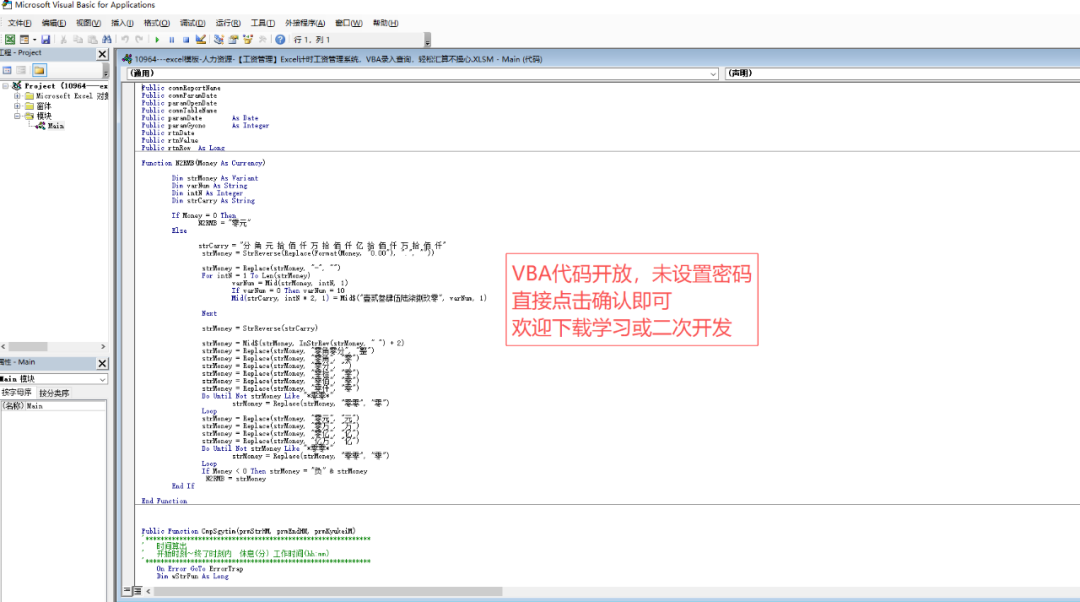This screenshot has width=1080, height=602.
Task: Save the project with the floppy disk icon
Action: tap(46, 39)
